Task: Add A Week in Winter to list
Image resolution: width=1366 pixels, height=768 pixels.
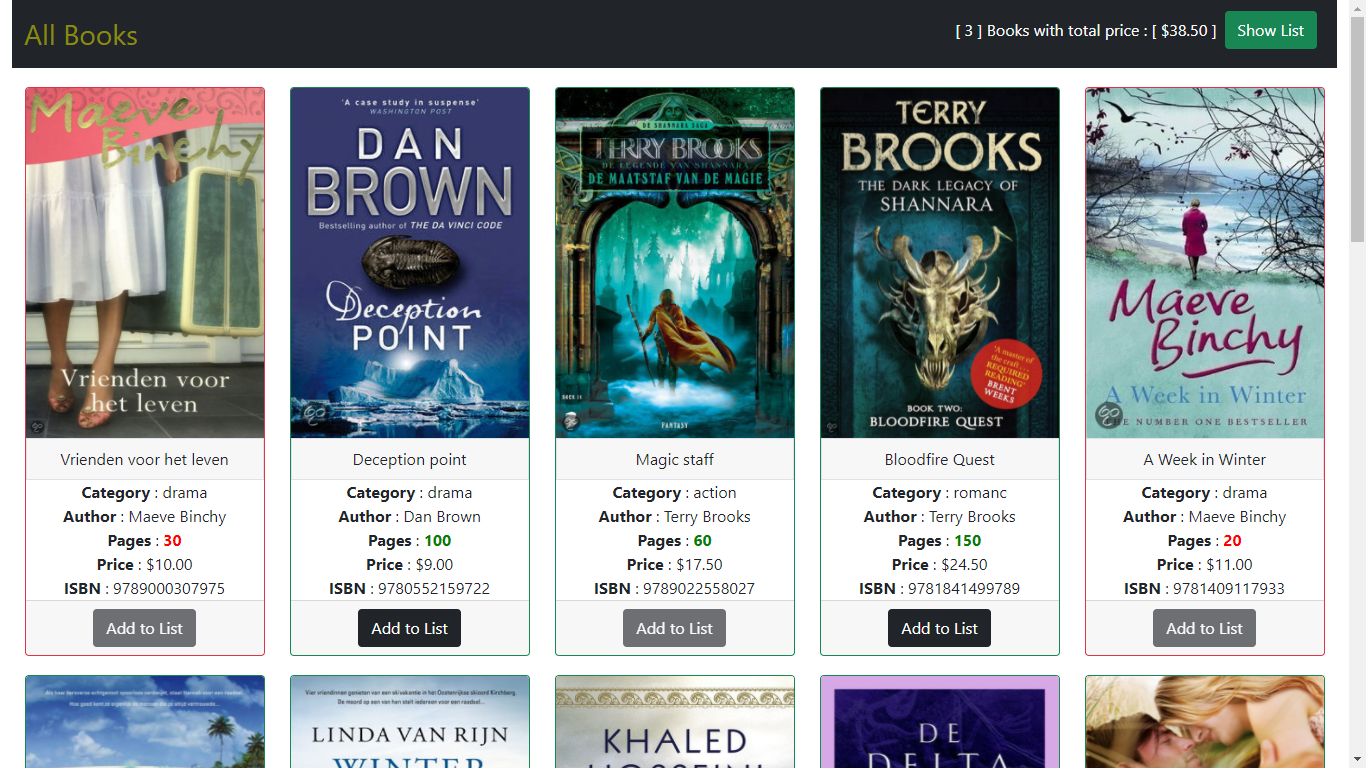Action: (x=1204, y=628)
